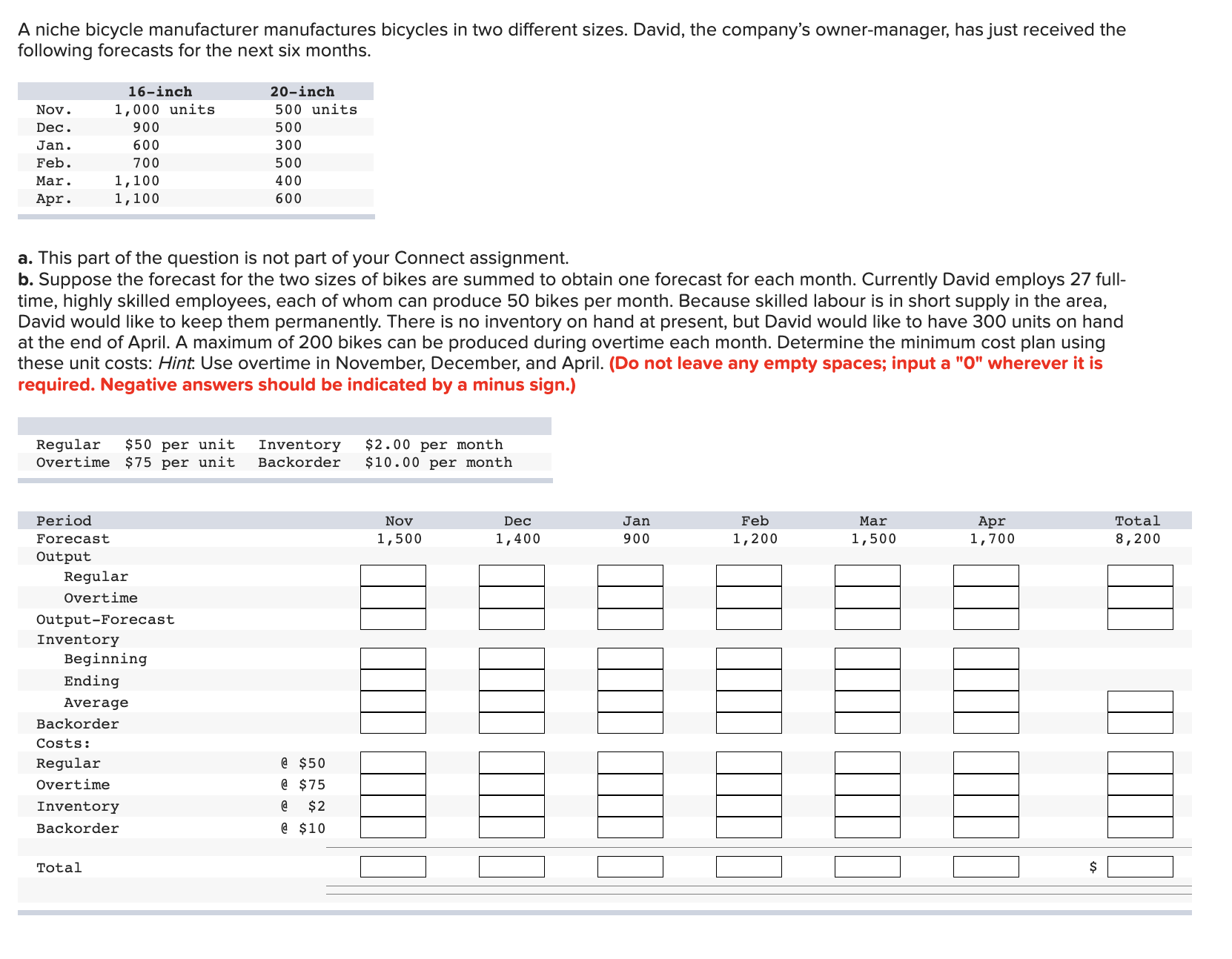This screenshot has height=959, width=1232.
Task: Click the Output-Forecast field for Nov
Action: click(393, 619)
